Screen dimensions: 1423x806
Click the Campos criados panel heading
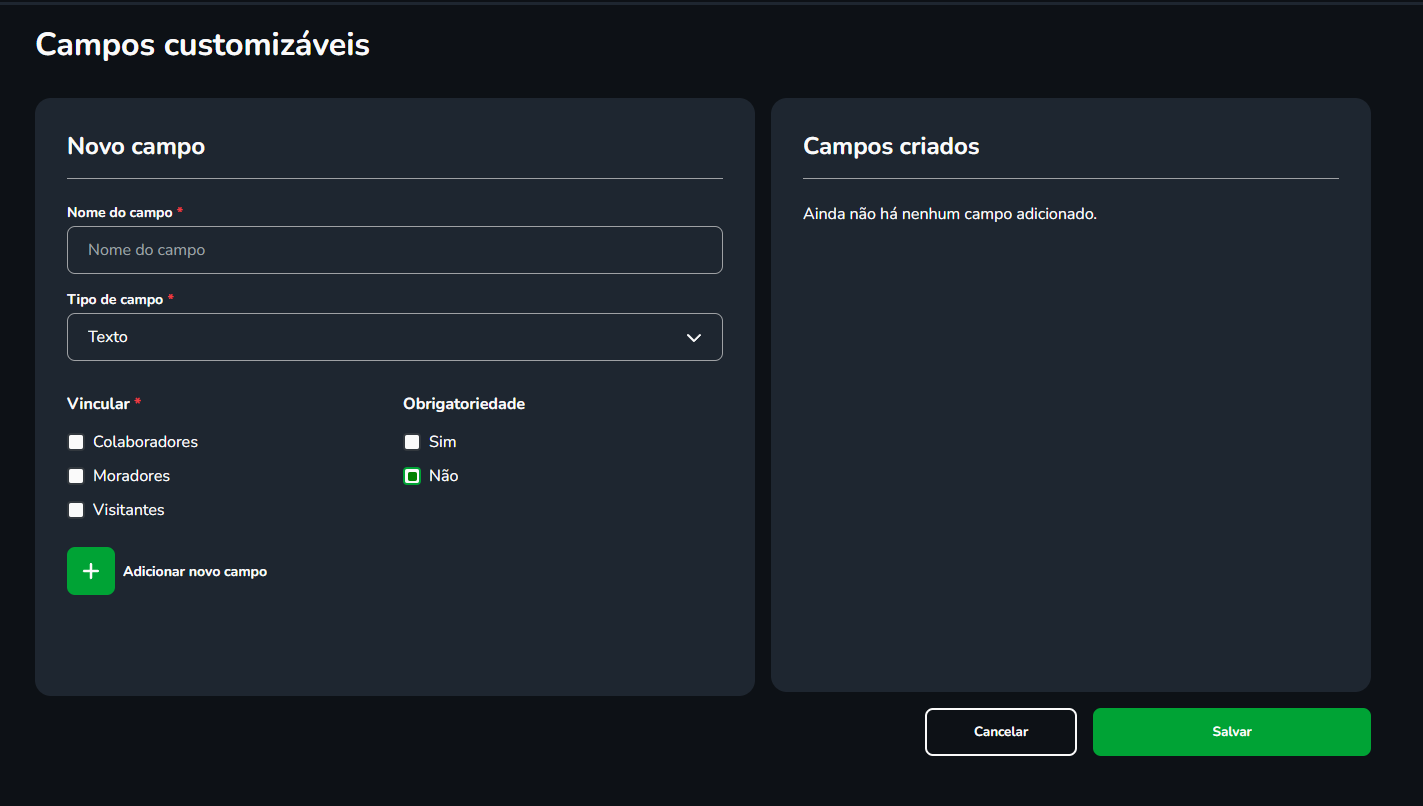tap(891, 146)
